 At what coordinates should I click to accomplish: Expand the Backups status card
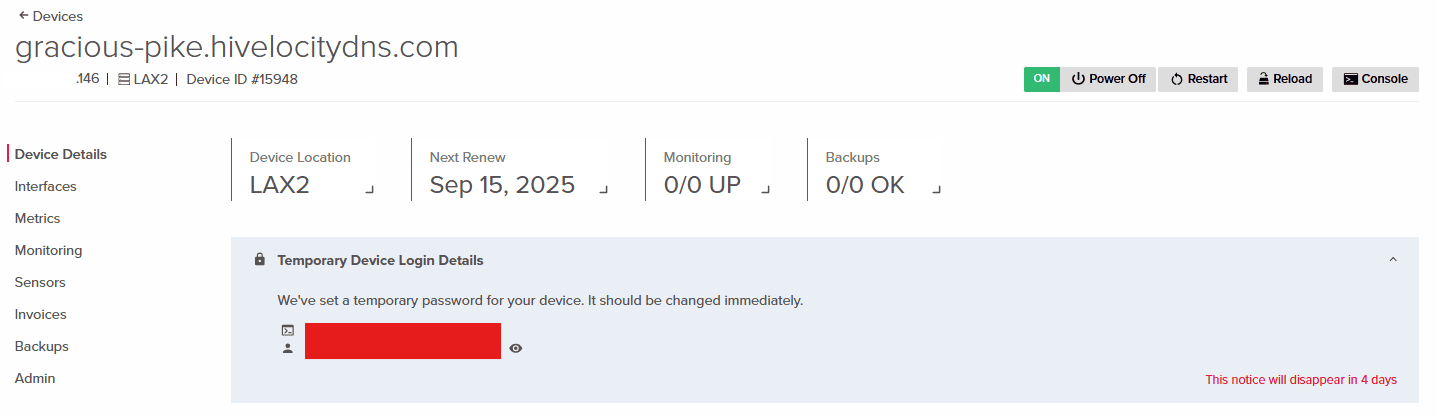click(x=935, y=188)
